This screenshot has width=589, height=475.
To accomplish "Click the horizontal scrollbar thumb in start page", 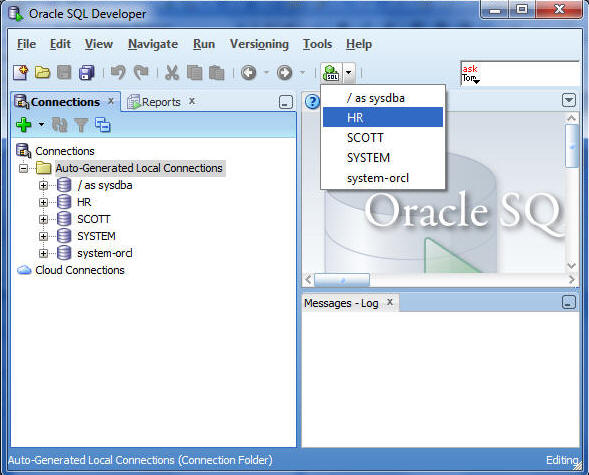I will pyautogui.click(x=342, y=280).
